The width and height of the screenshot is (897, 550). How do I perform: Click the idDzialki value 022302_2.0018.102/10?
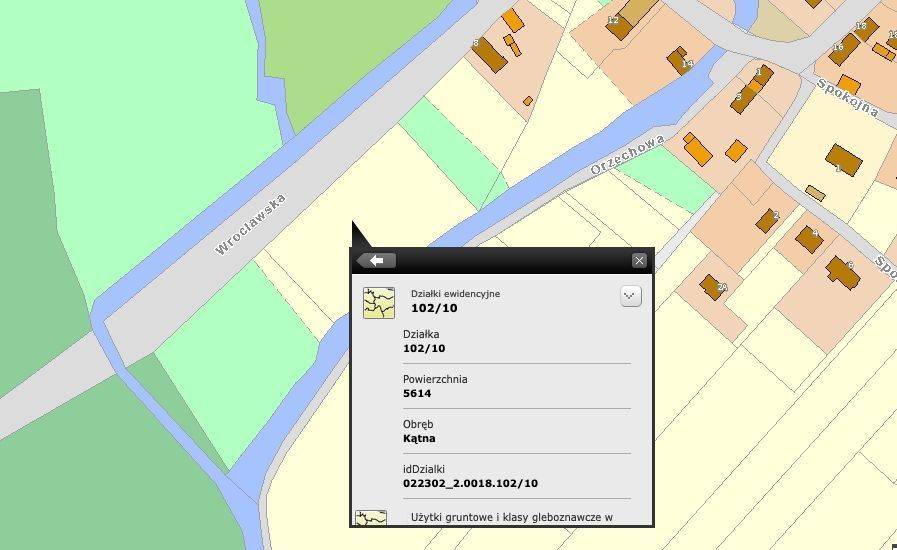click(x=470, y=483)
